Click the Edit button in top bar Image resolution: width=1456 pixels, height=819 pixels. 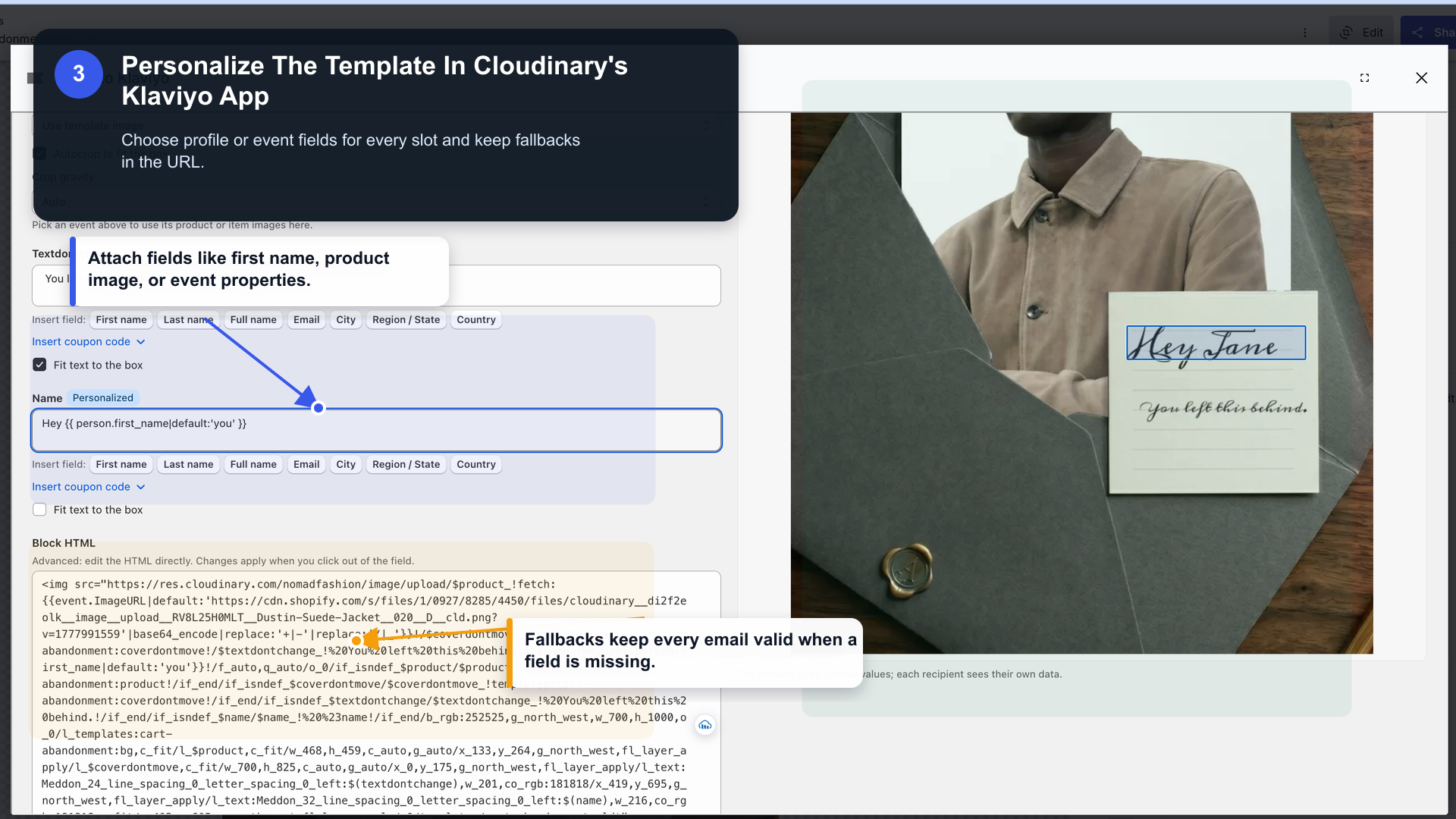click(x=1362, y=33)
